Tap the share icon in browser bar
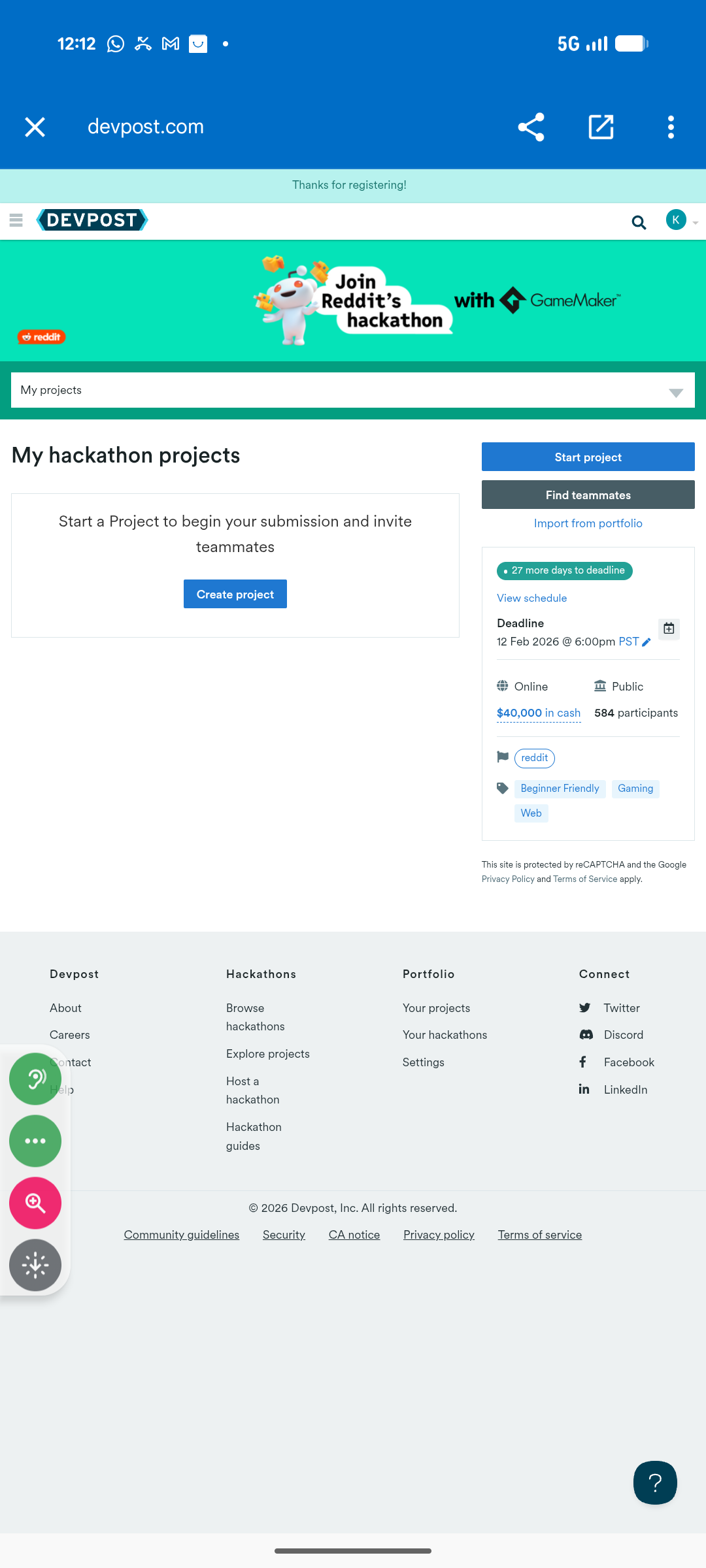The height and width of the screenshot is (1568, 706). point(531,127)
